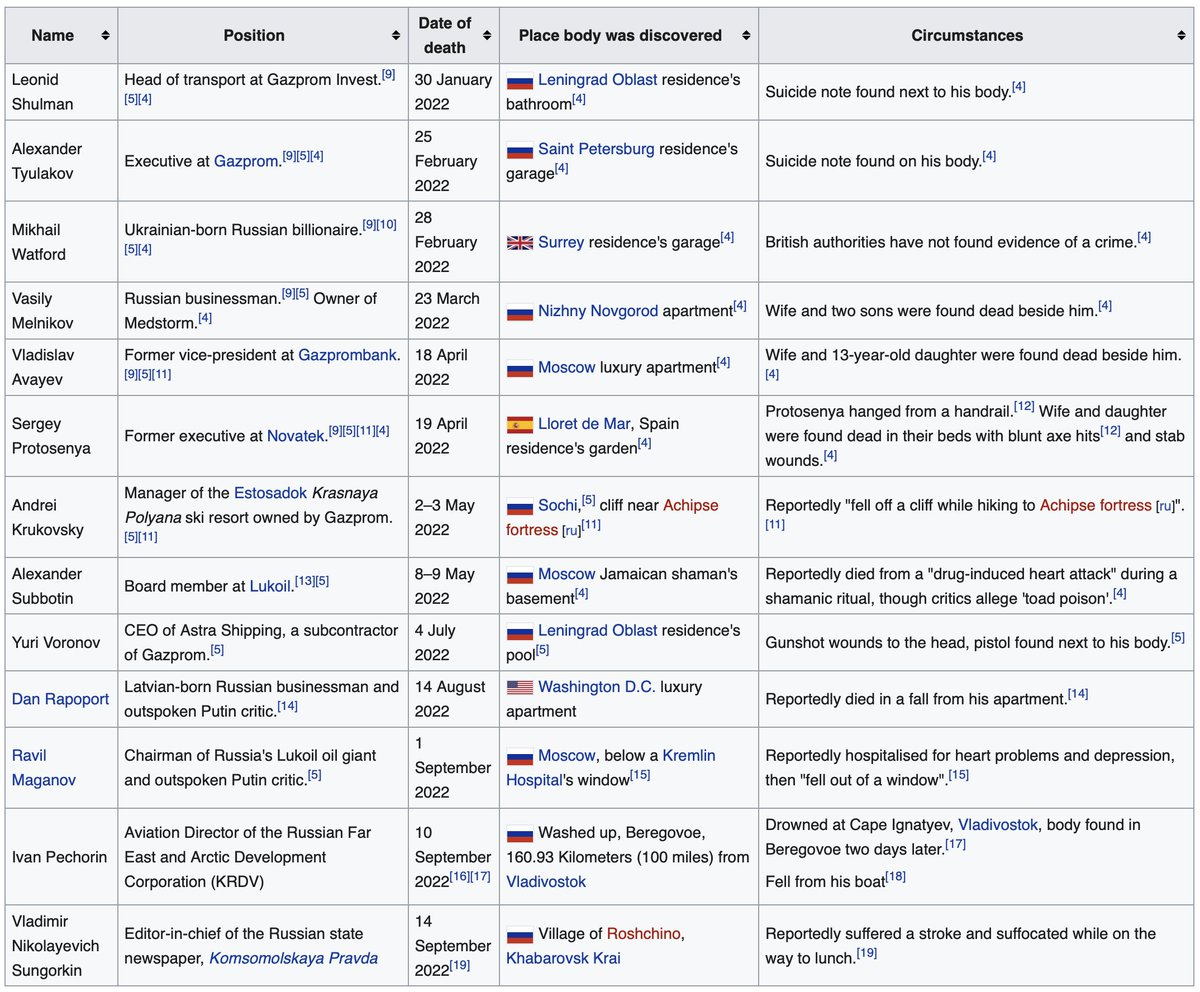Open Leningrad Oblast link in Voronov row
The image size is (1200, 992).
(598, 630)
